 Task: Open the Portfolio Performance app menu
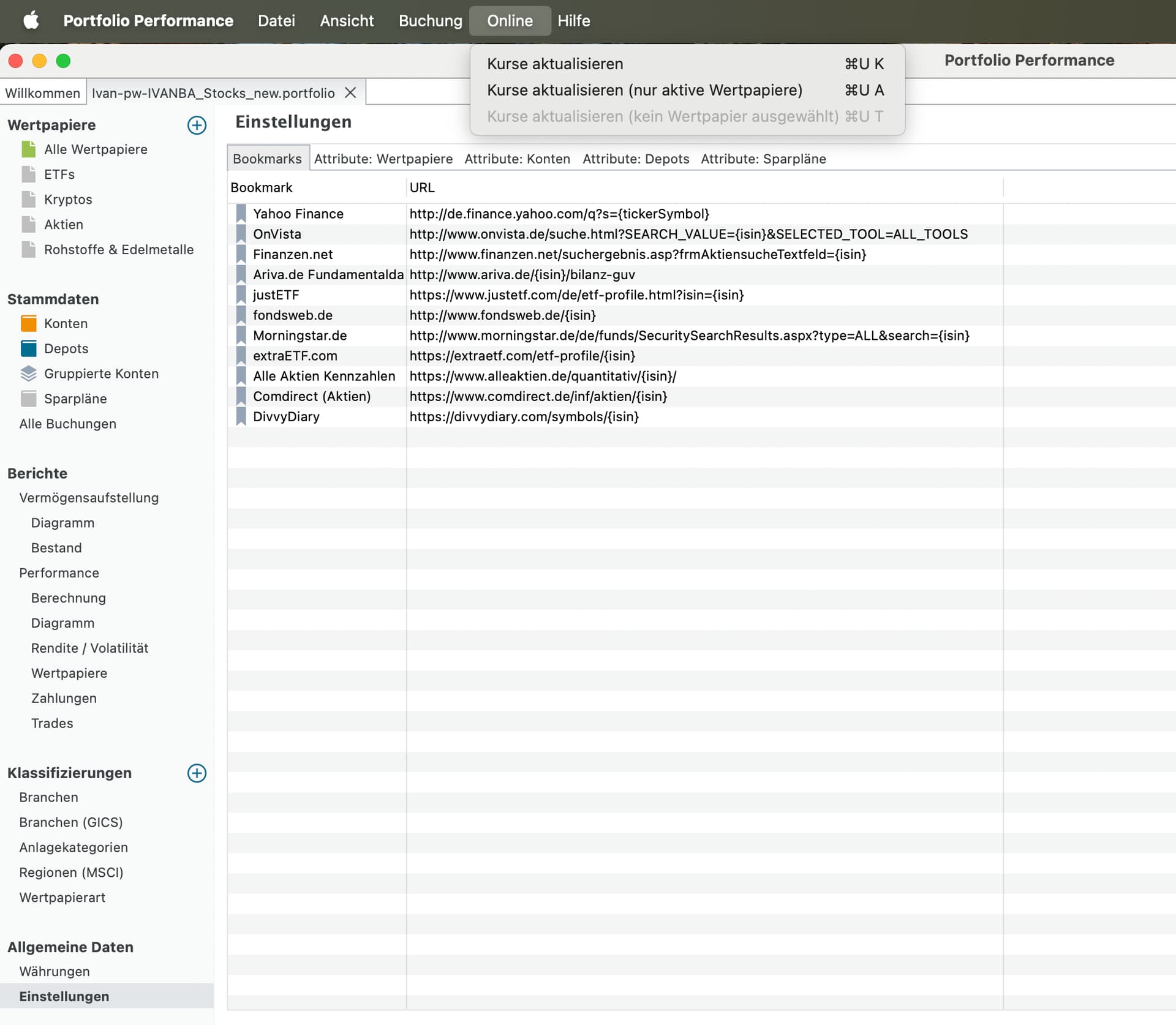click(148, 20)
